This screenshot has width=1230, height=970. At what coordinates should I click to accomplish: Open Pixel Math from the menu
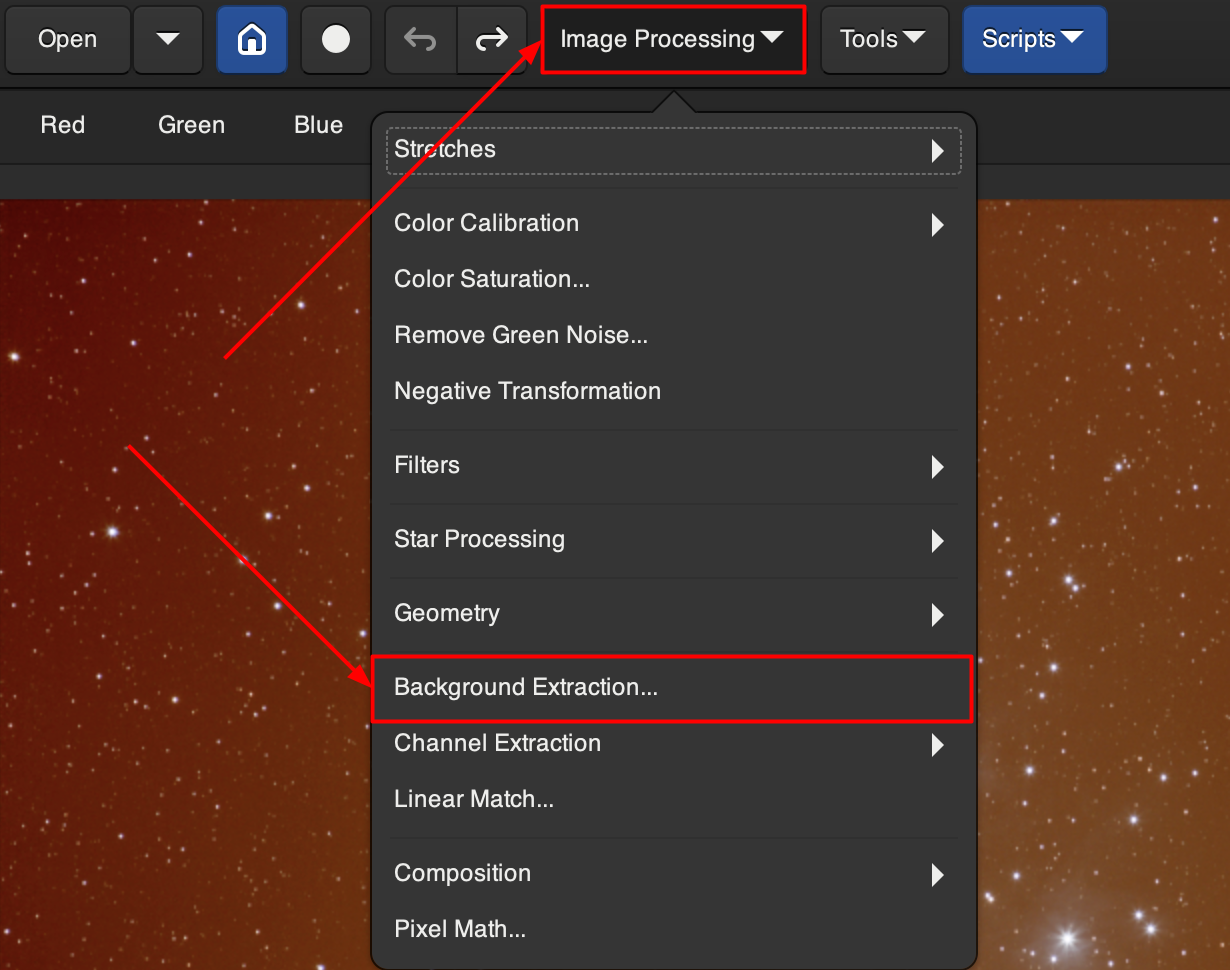[x=460, y=929]
